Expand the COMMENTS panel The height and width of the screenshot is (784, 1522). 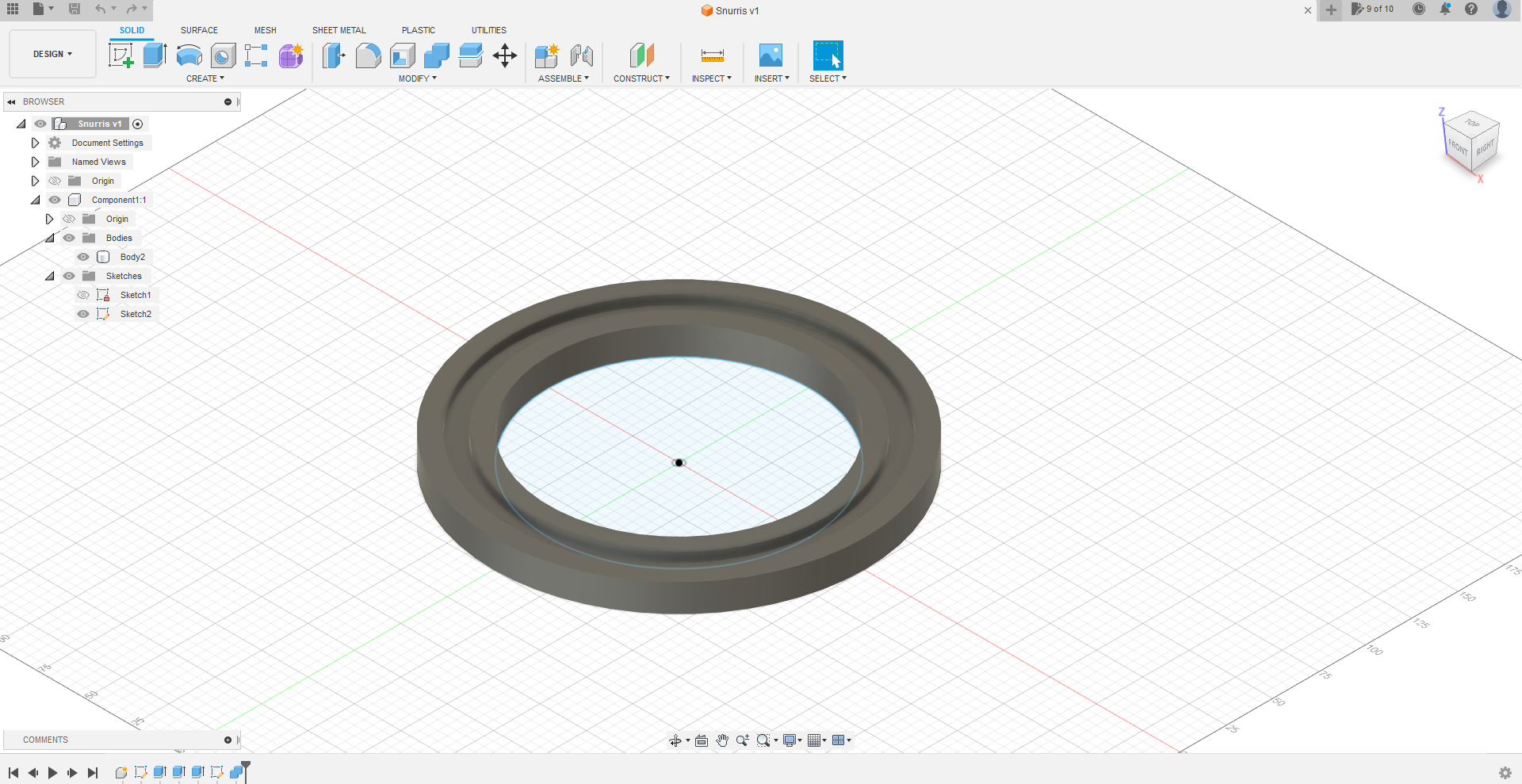(x=228, y=740)
